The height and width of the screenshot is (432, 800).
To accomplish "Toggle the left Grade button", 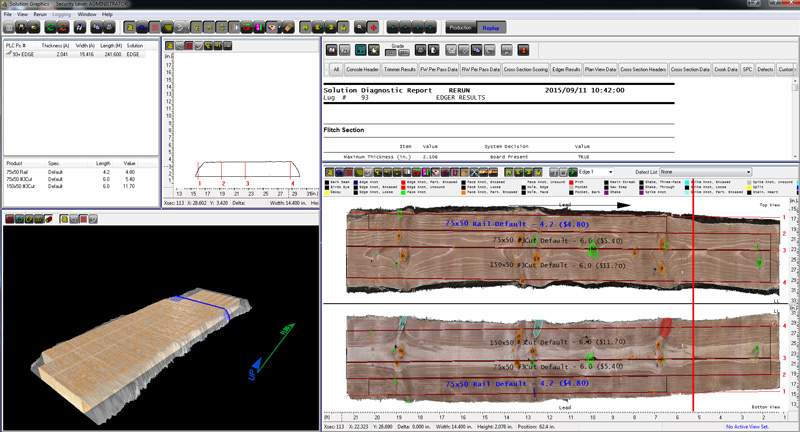I will click(391, 53).
